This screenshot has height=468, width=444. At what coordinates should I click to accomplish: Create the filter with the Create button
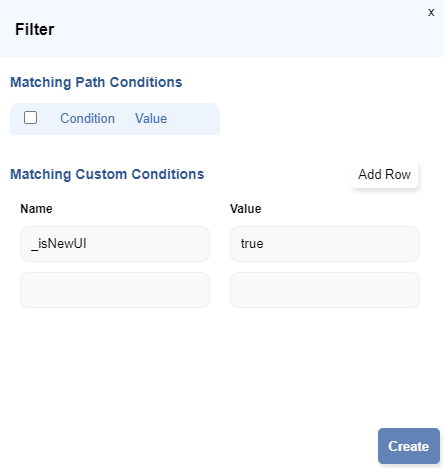coord(409,446)
